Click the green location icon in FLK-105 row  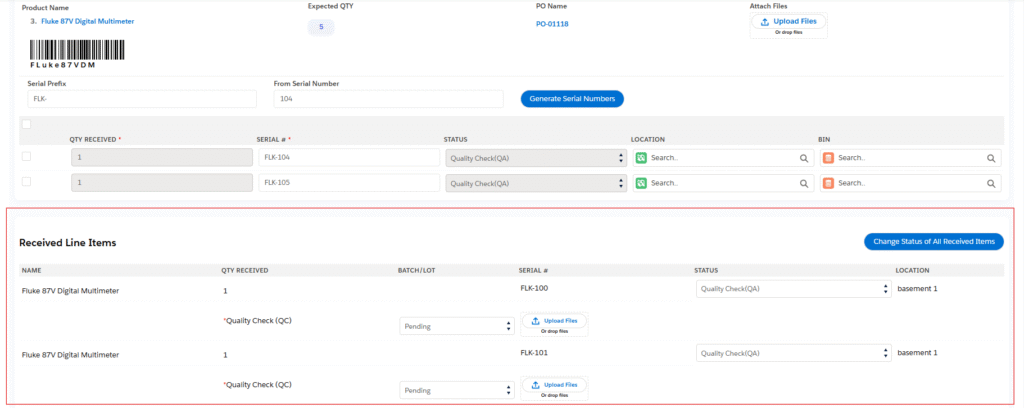[641, 183]
